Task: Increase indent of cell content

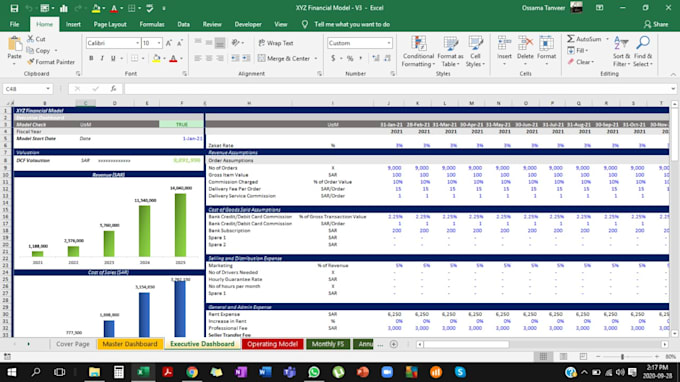Action: (x=246, y=58)
